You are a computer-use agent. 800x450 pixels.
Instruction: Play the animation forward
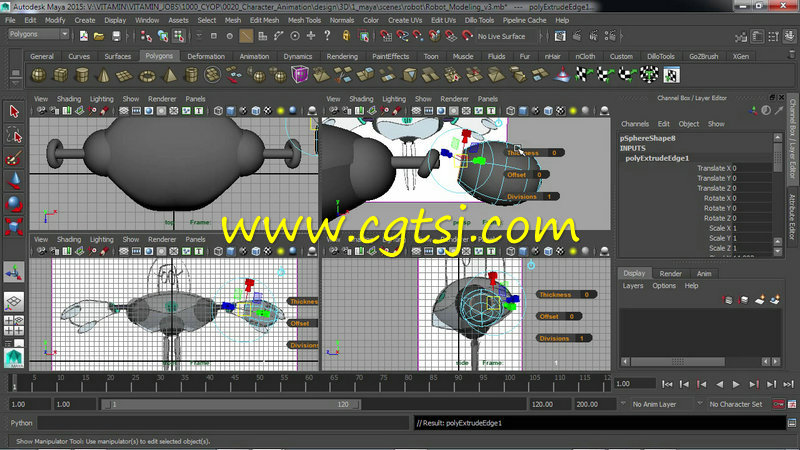[736, 384]
